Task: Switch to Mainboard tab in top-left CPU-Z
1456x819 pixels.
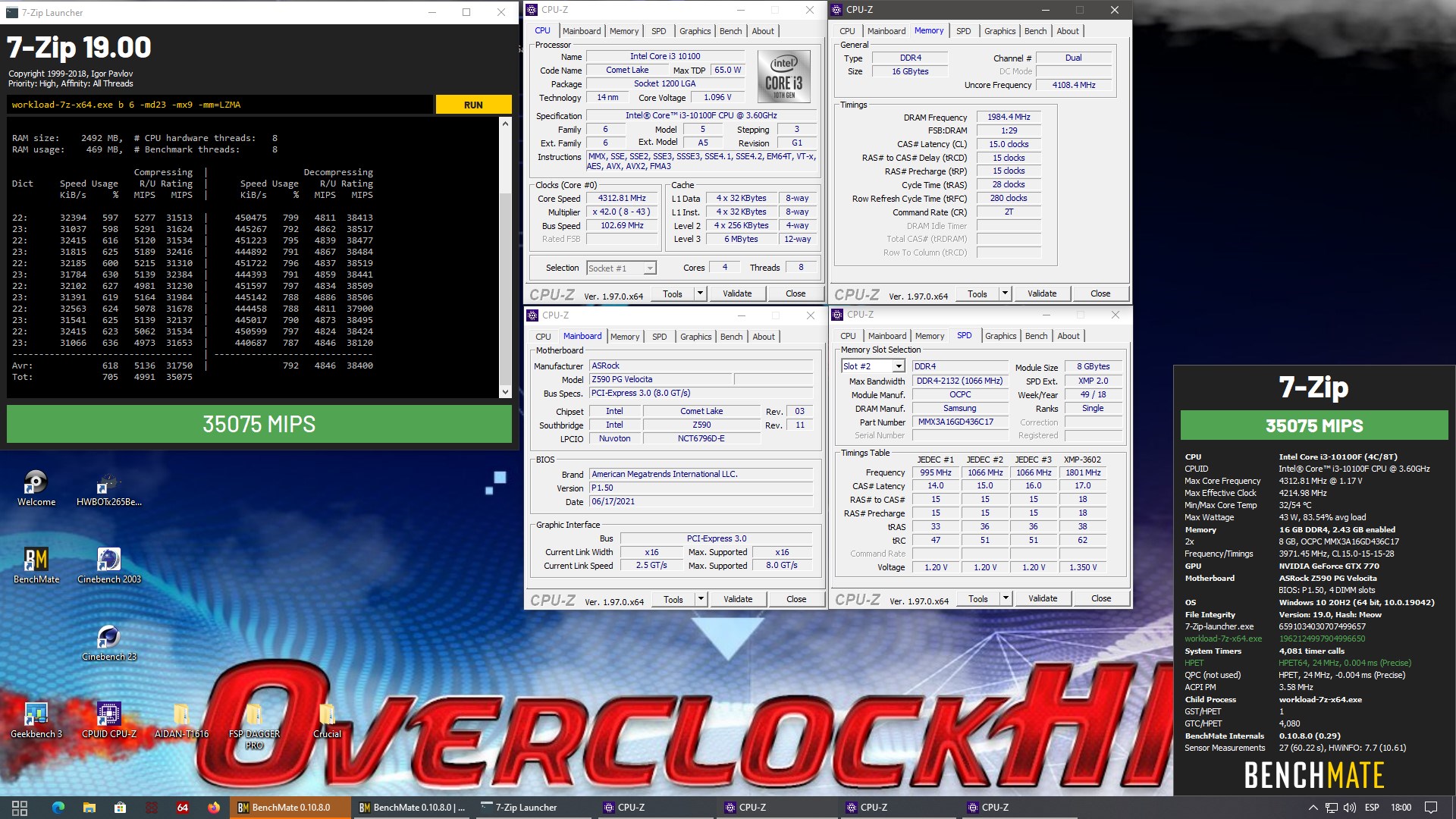Action: pos(582,31)
